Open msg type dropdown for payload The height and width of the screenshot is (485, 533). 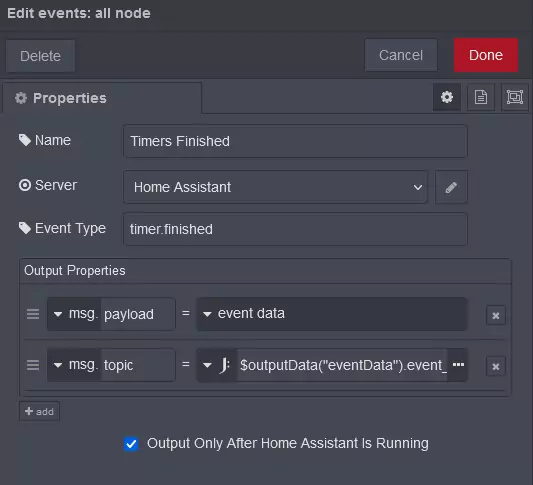pyautogui.click(x=74, y=314)
